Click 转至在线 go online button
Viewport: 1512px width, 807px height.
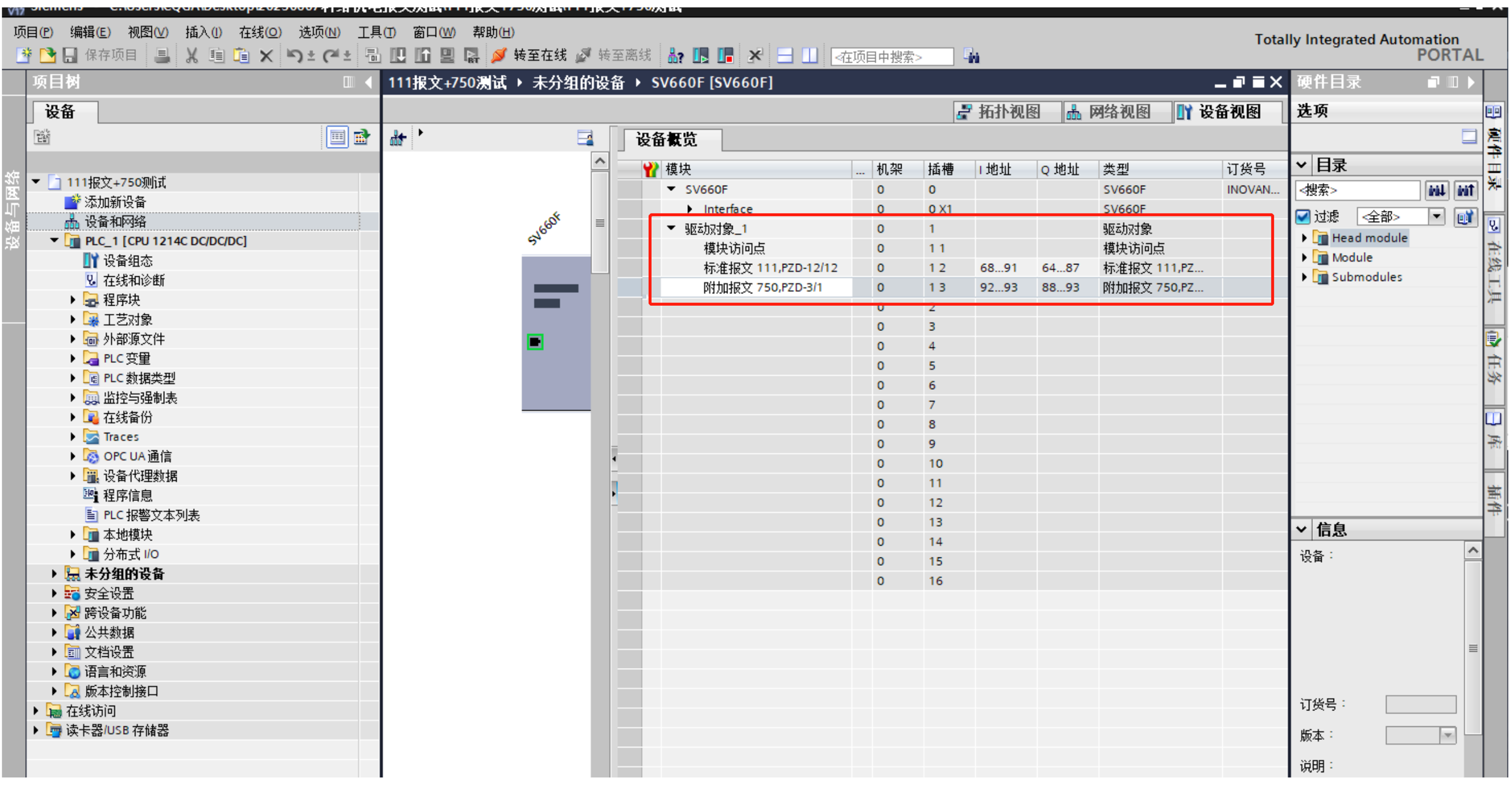coord(529,56)
